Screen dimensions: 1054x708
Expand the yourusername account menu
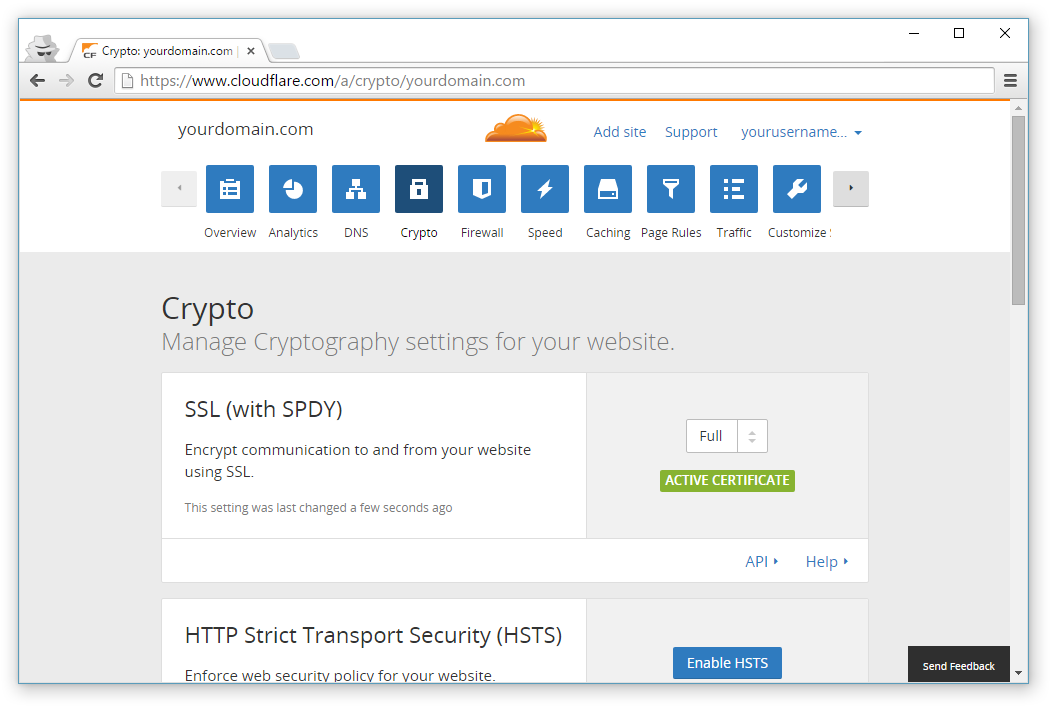tap(801, 131)
